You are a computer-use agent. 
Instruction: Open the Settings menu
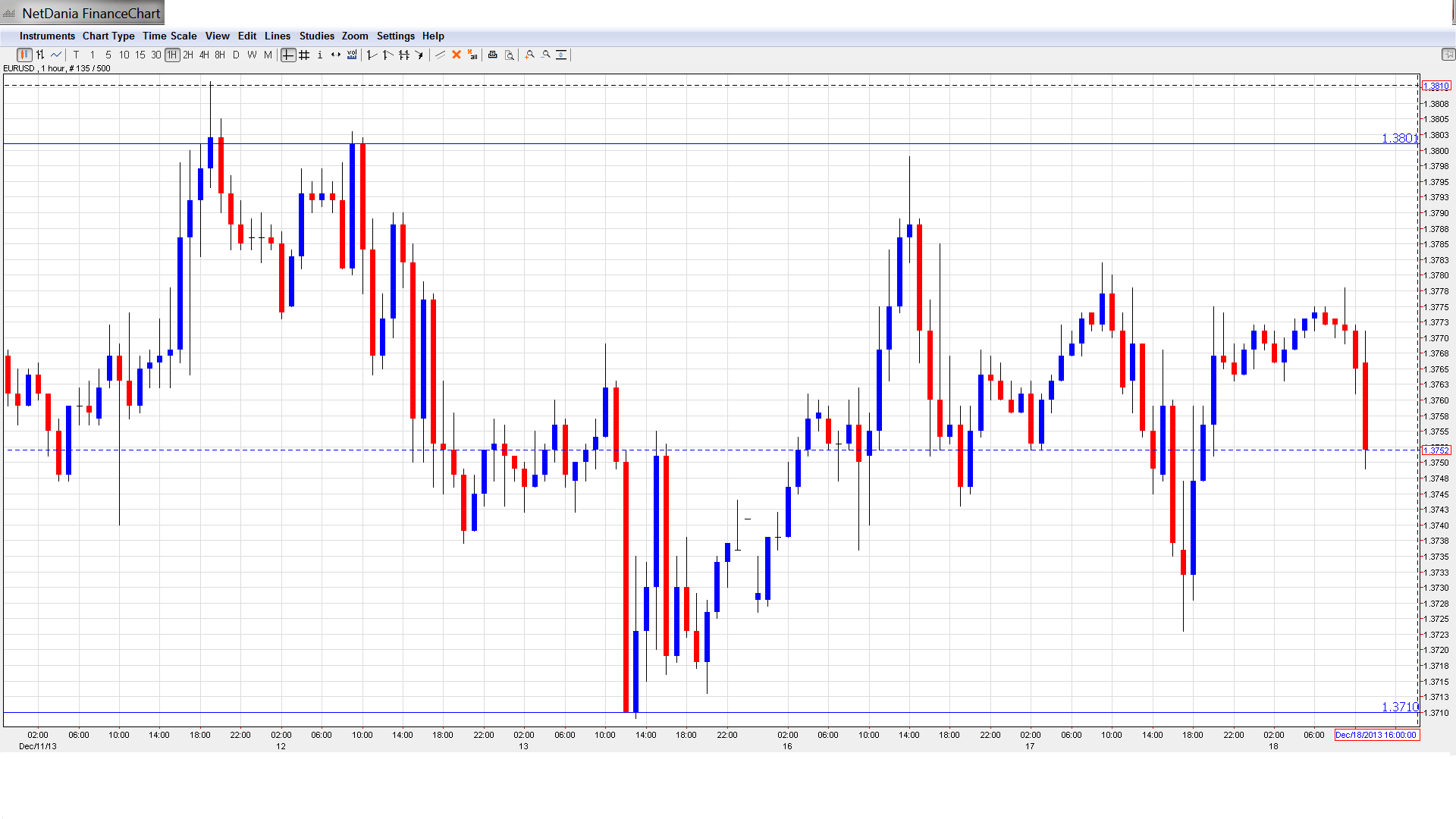[395, 36]
